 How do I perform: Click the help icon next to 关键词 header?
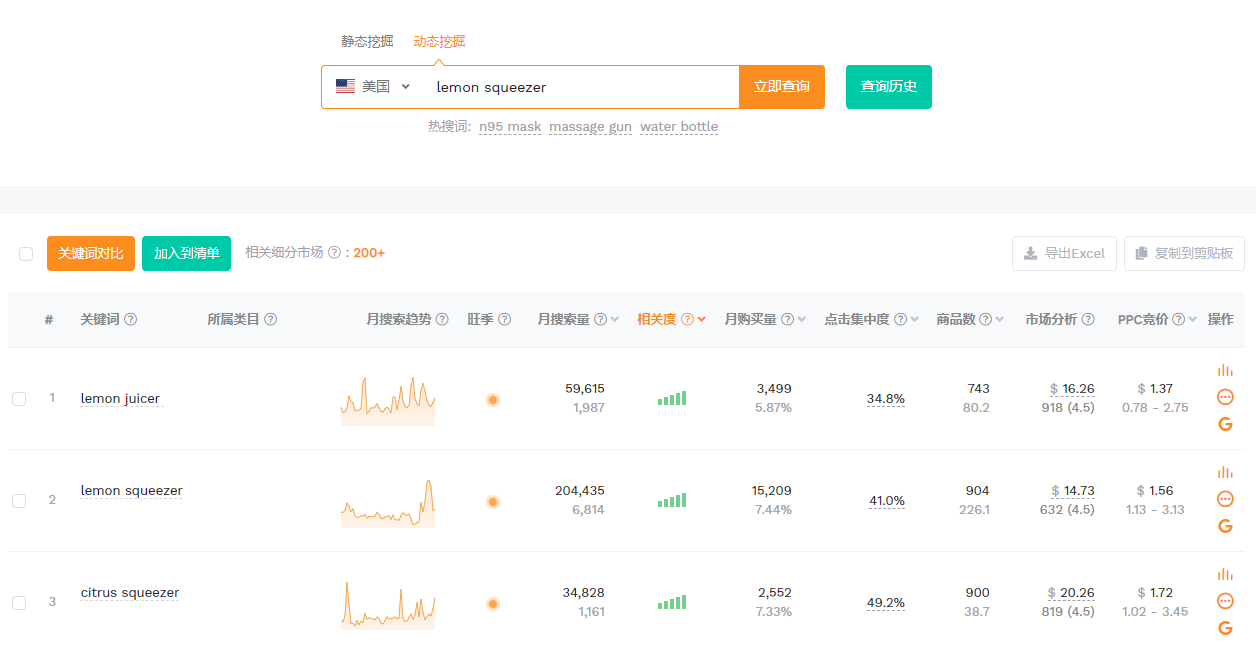[x=130, y=320]
